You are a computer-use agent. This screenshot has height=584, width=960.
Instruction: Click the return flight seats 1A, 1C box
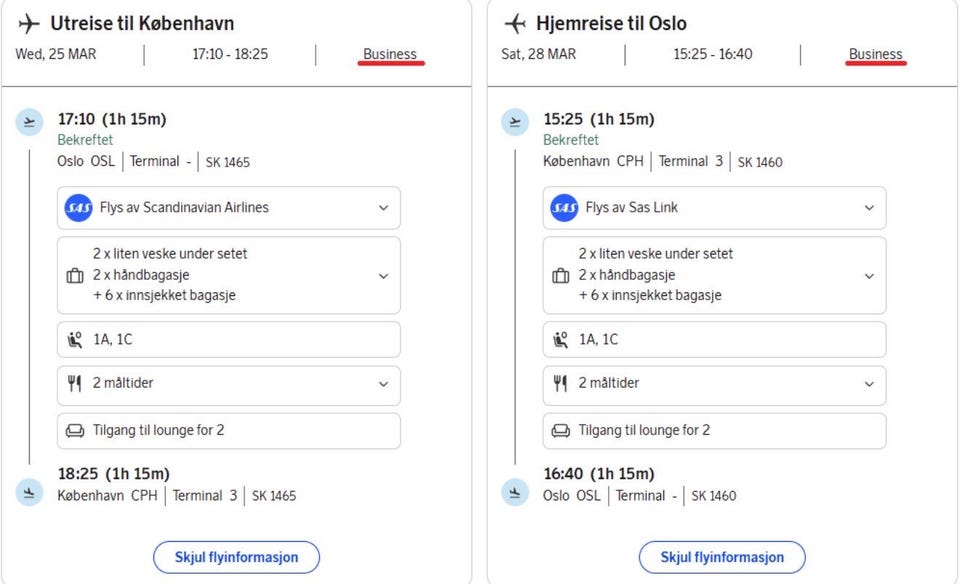click(x=714, y=340)
